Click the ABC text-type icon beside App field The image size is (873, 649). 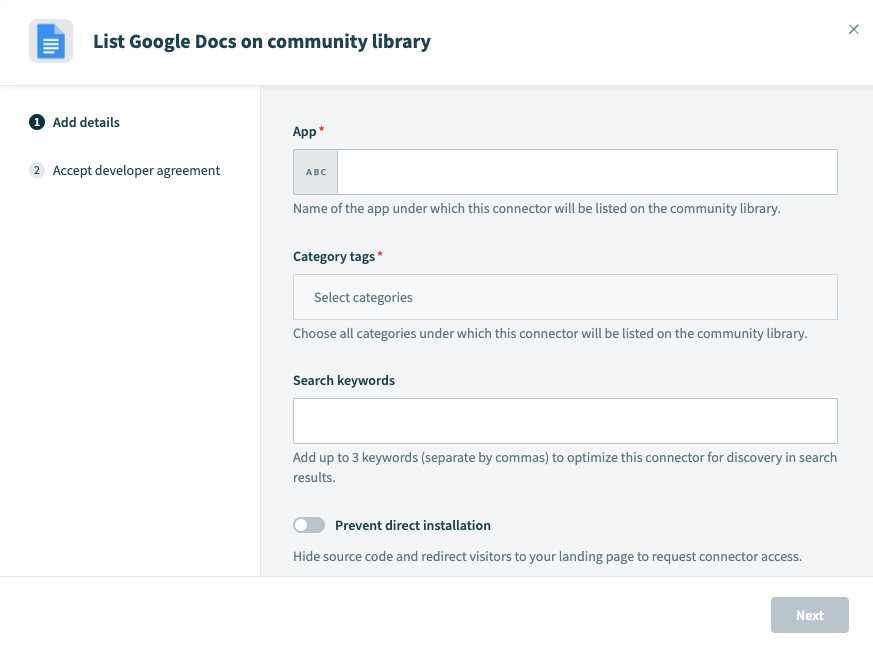pyautogui.click(x=315, y=171)
